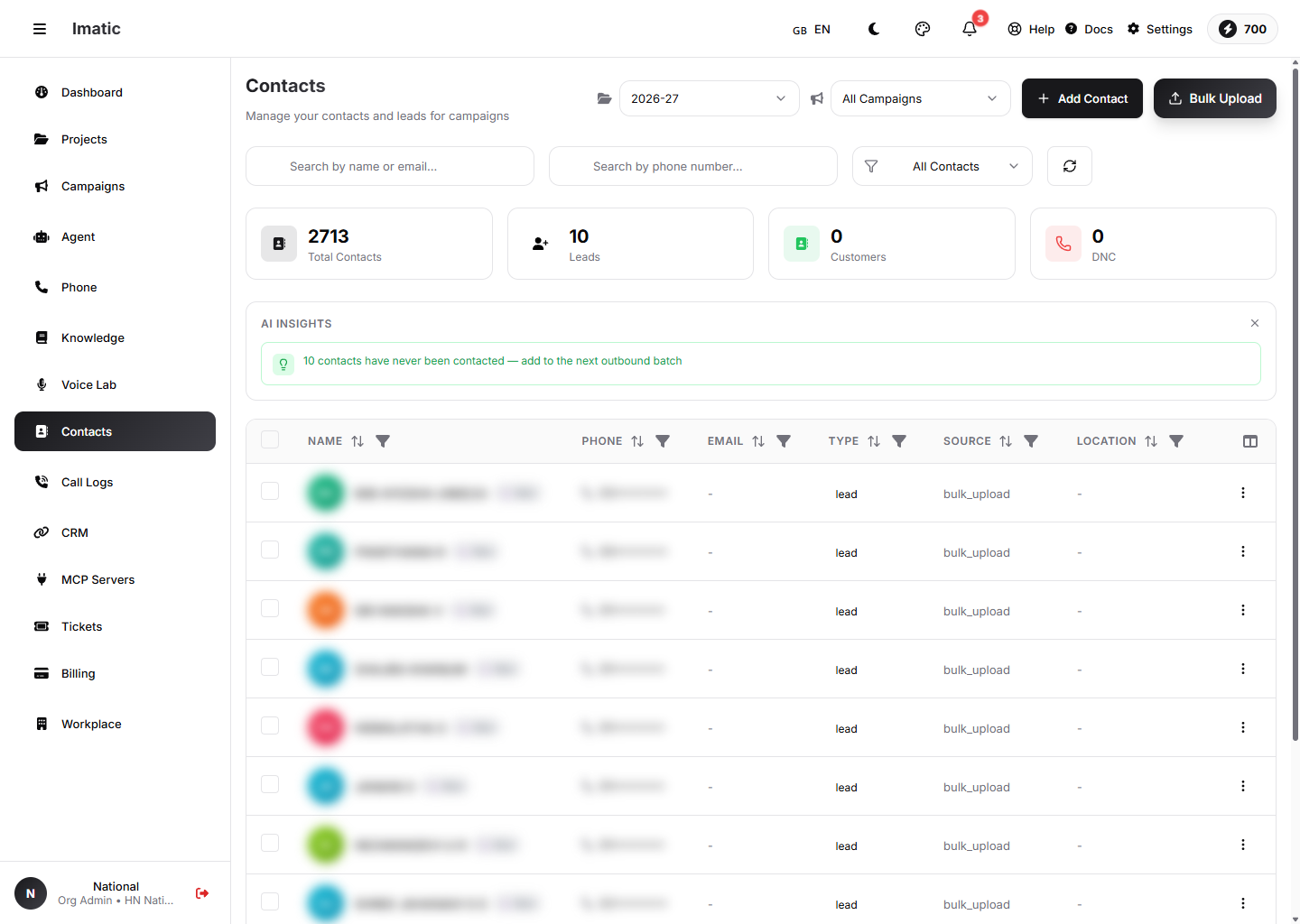Open notifications bell with badge
The width and height of the screenshot is (1300, 924).
click(x=970, y=29)
